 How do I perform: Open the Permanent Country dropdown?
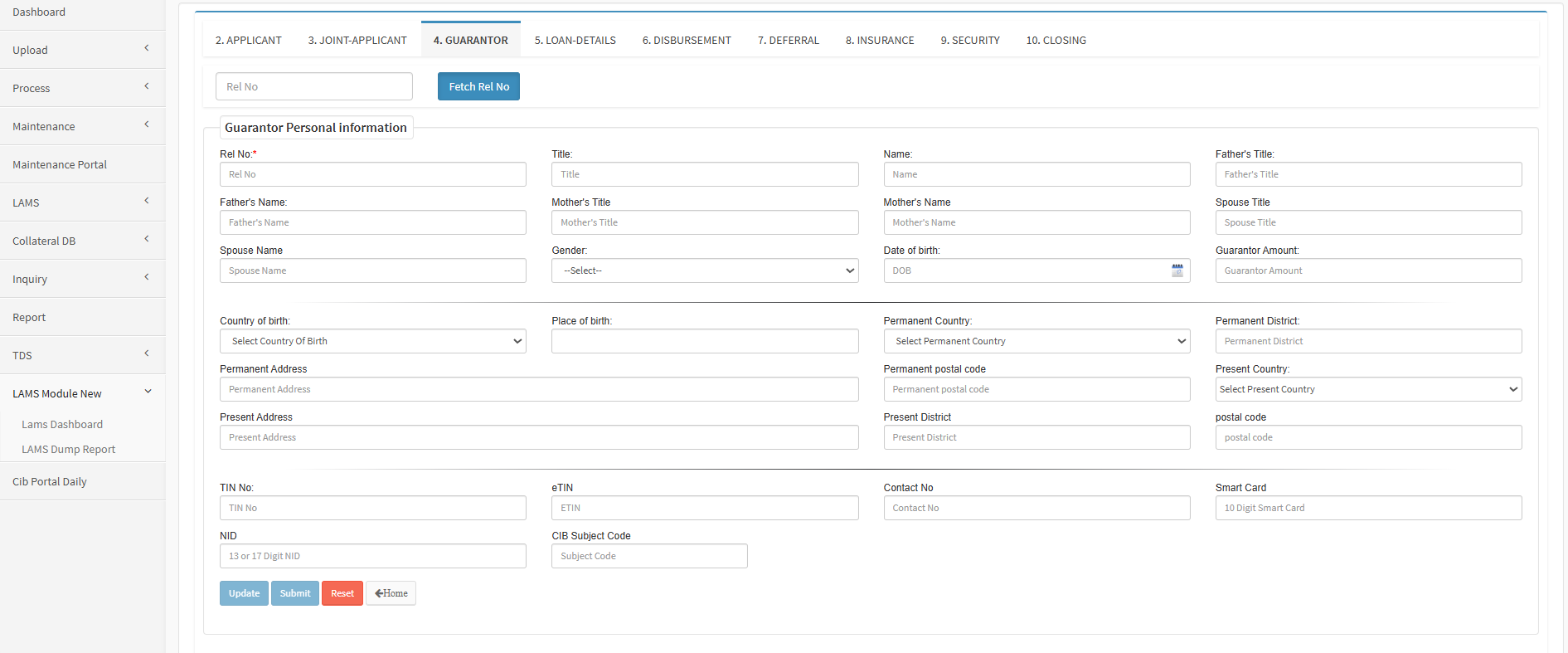click(1036, 341)
